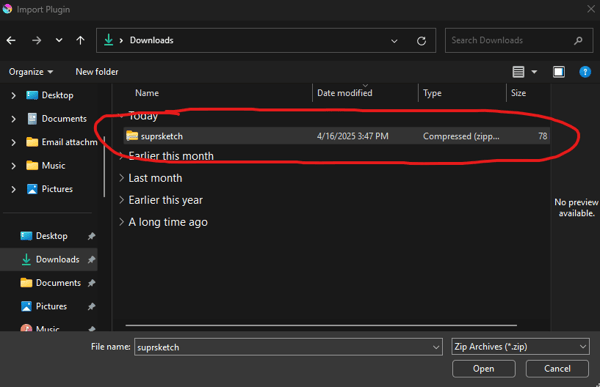
Task: Sort by the Date modified column
Action: point(344,93)
